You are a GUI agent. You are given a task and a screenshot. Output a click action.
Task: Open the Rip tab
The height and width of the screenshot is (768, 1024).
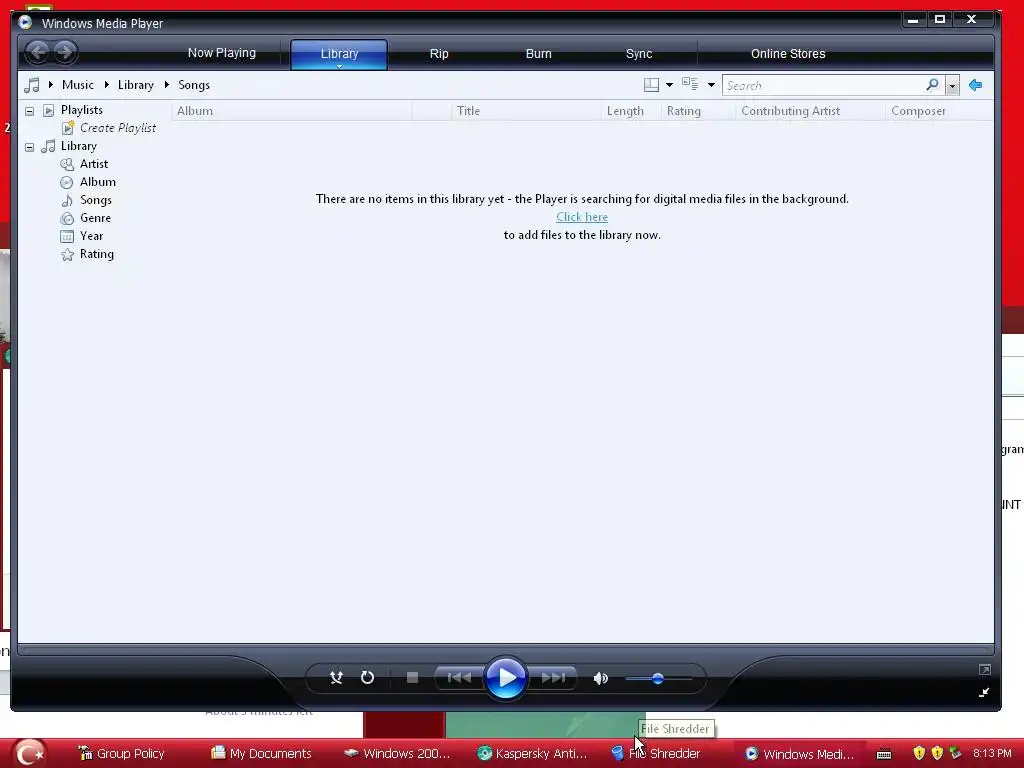[439, 54]
